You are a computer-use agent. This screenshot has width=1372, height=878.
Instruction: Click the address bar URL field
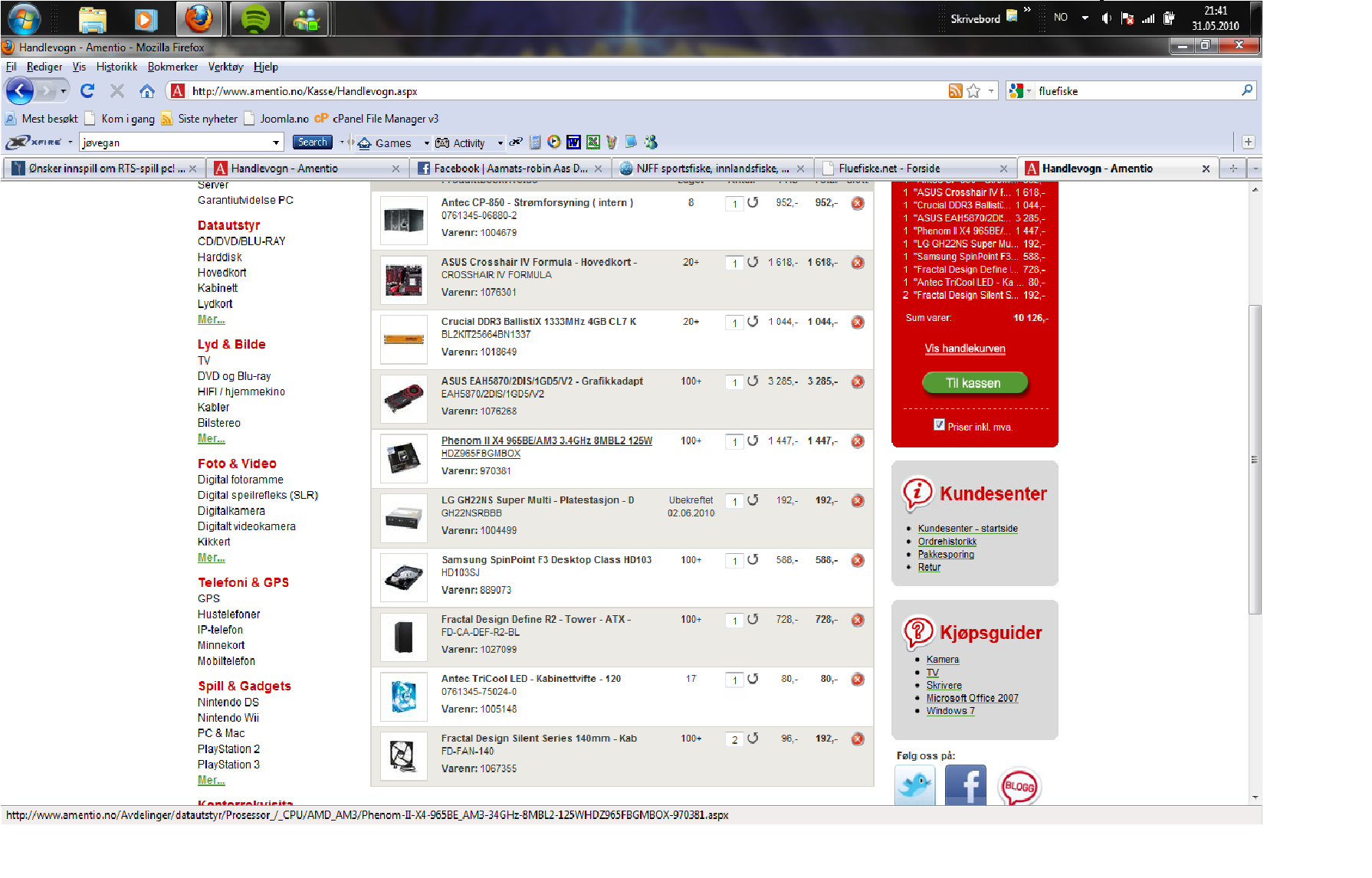click(x=567, y=91)
